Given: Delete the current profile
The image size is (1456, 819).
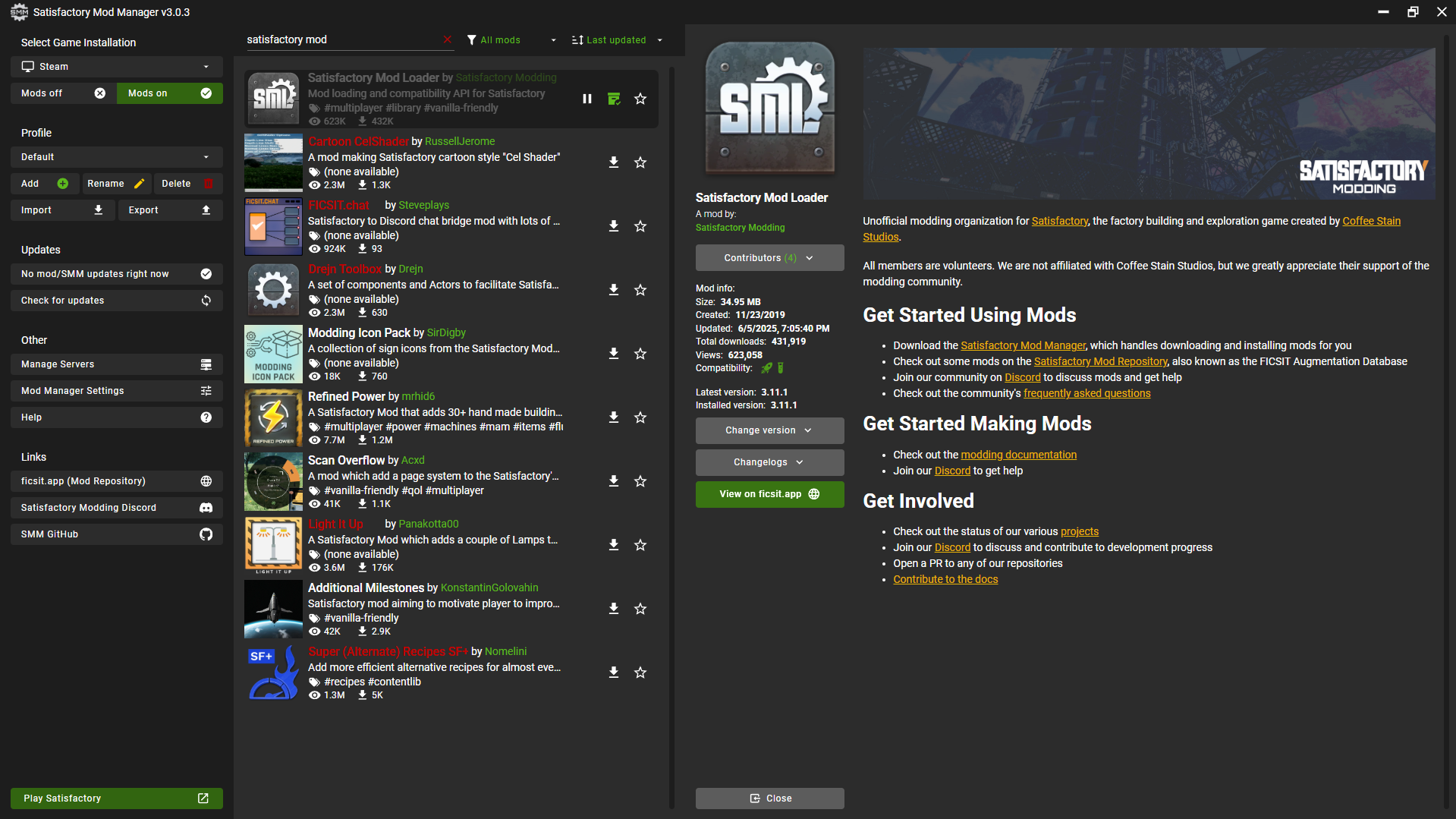Looking at the screenshot, I should [x=188, y=184].
